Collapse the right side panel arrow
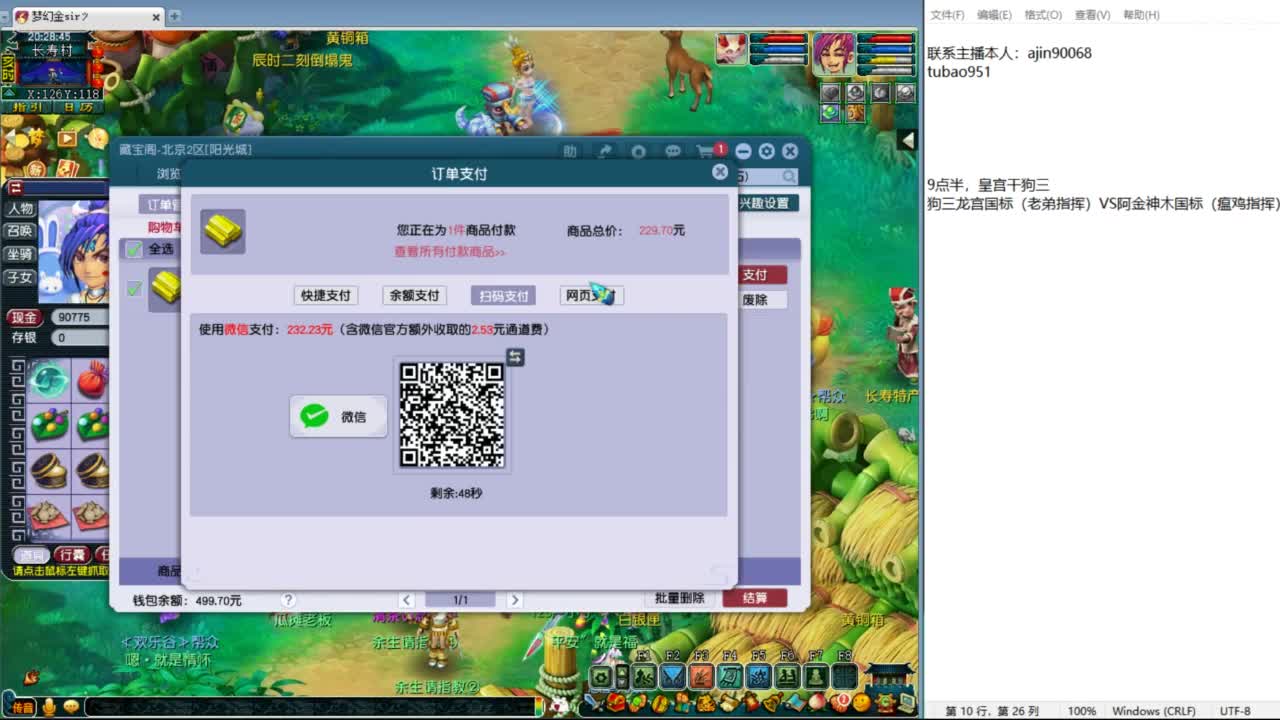This screenshot has width=1280, height=720. pos(908,141)
